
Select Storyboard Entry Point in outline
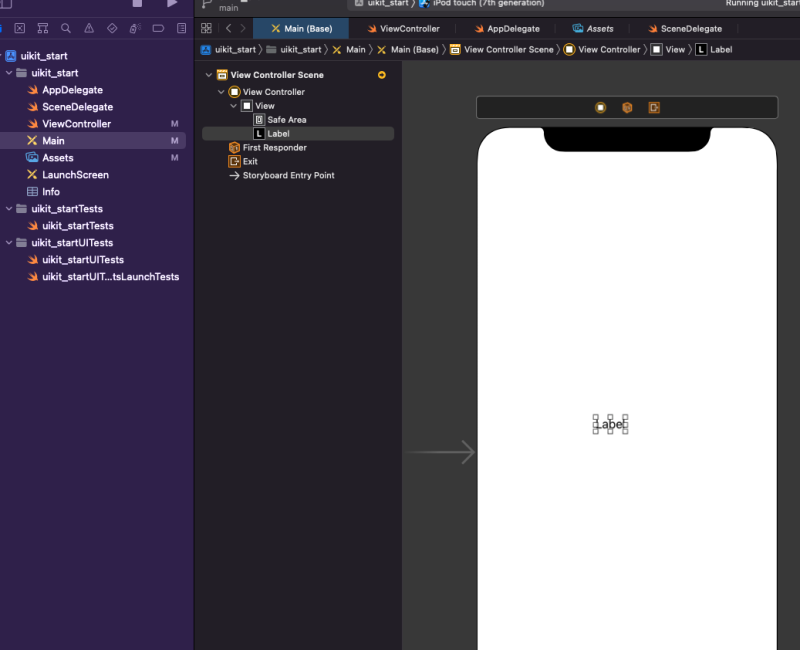pos(288,176)
